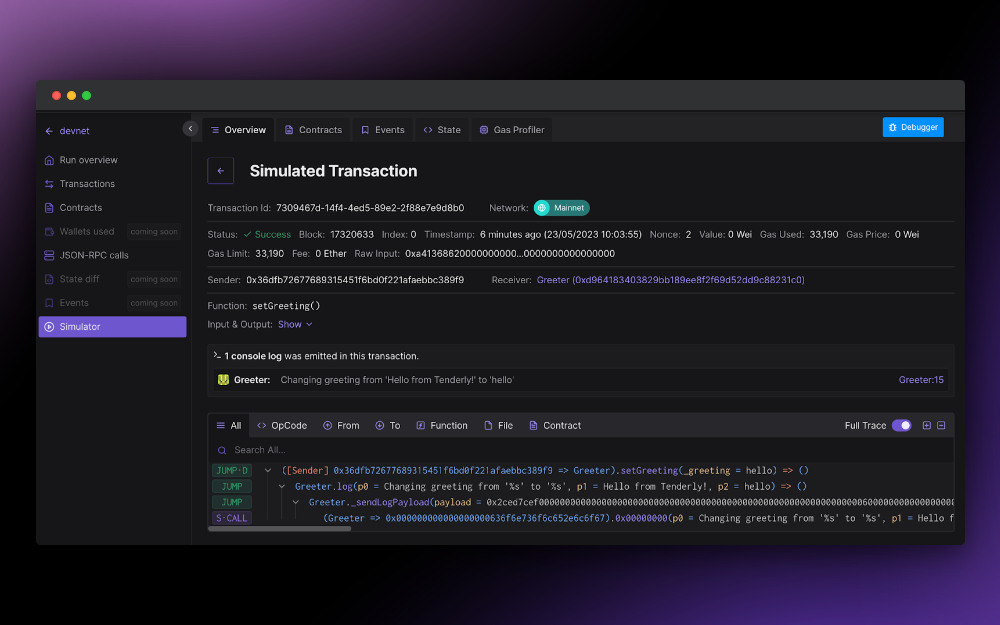The width and height of the screenshot is (1000, 625).
Task: Expand Input & Output Show dropdown
Action: coord(295,325)
